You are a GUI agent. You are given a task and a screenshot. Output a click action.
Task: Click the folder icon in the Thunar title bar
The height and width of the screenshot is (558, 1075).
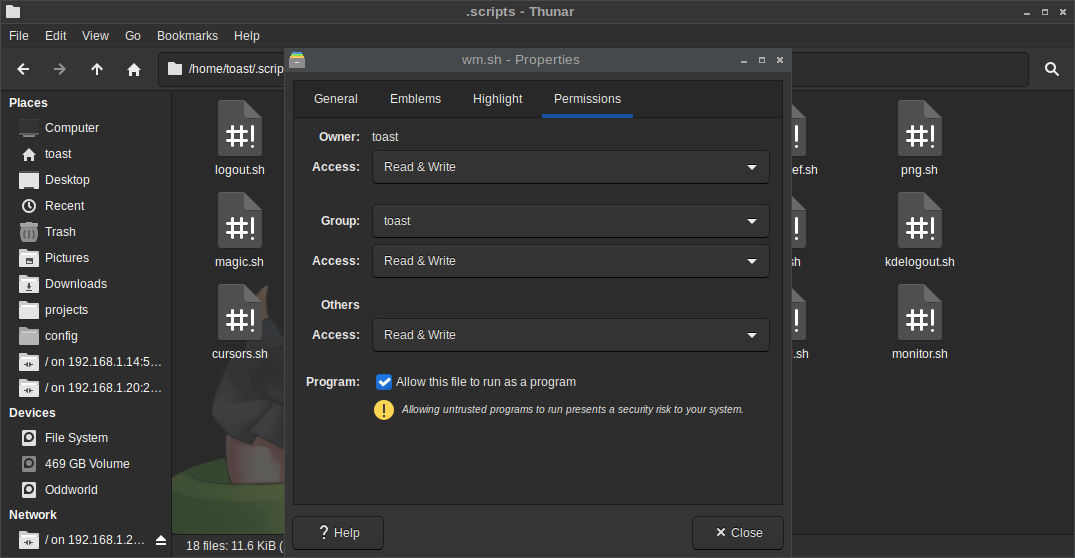13,12
